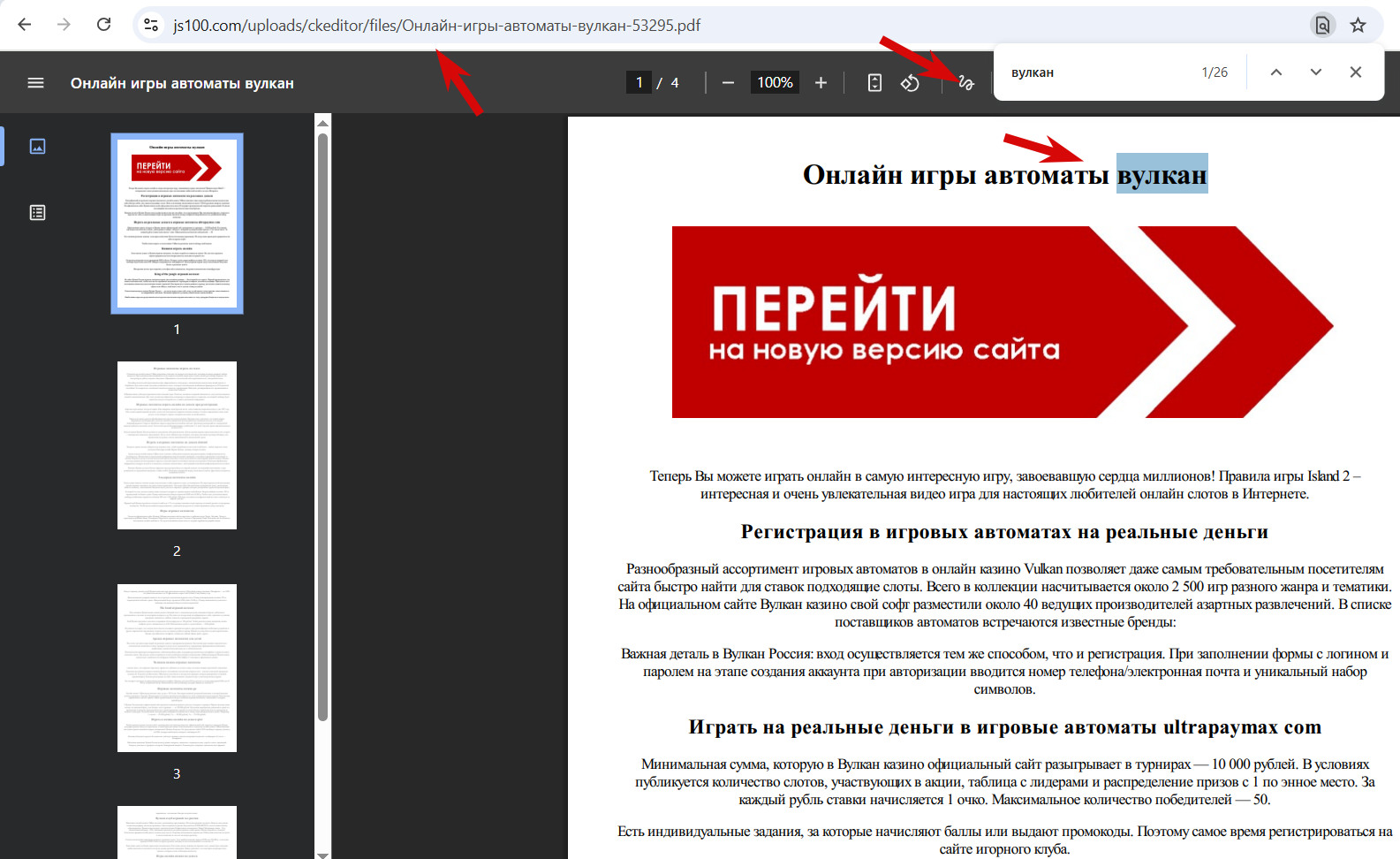Viewport: 1400px width, 859px height.
Task: Click heading 'Играть на реальные деньги в игровые автоматы ultrapaymax com'
Action: pos(1004,727)
